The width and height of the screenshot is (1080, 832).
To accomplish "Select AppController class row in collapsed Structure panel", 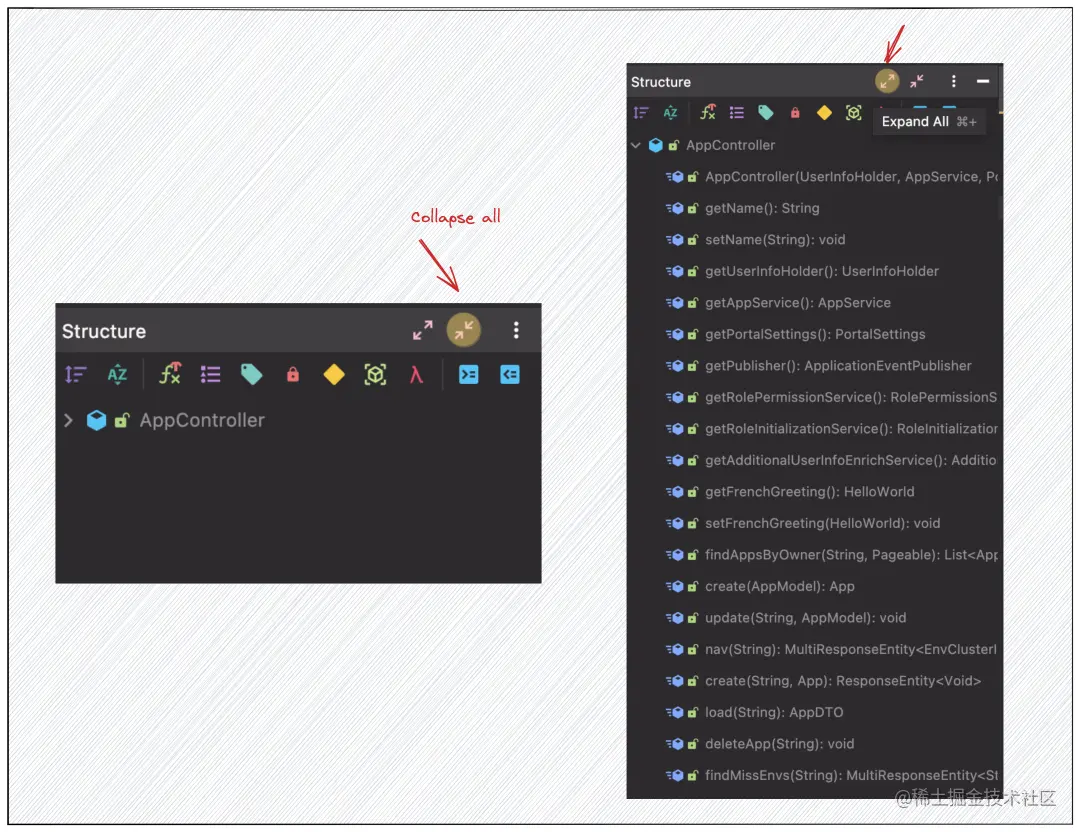I will click(298, 420).
